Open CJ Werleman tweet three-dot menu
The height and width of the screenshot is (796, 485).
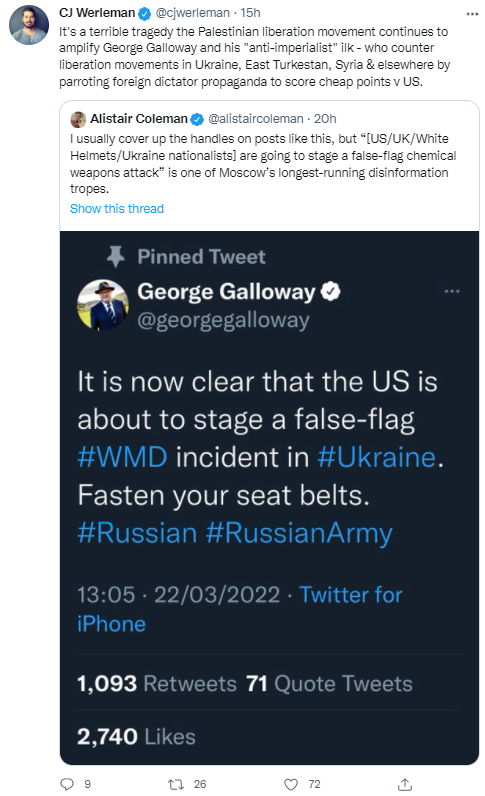pos(472,14)
